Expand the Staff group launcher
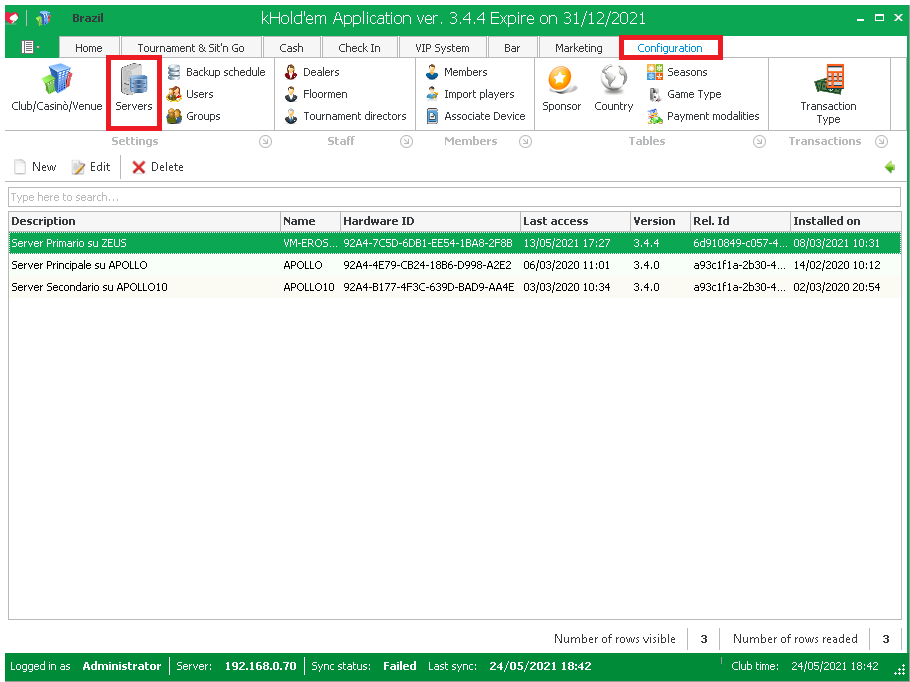 pyautogui.click(x=406, y=141)
